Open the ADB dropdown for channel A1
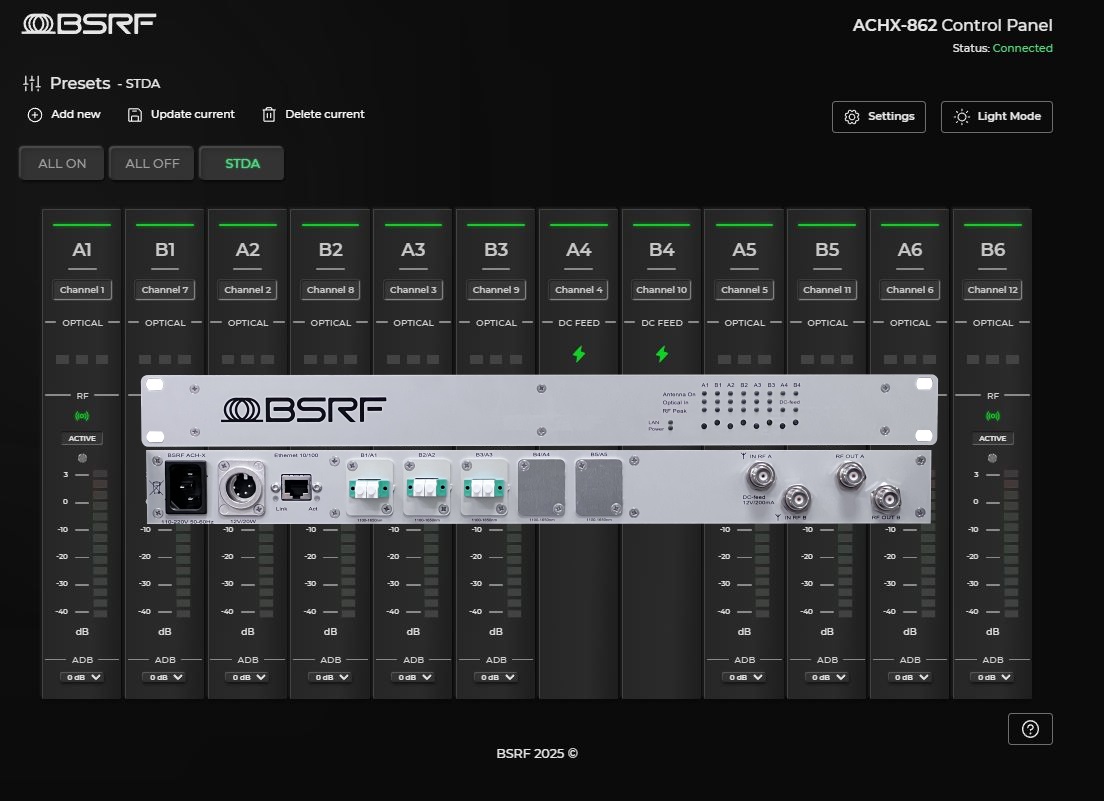Screen dimensions: 1104x801 [x=82, y=677]
